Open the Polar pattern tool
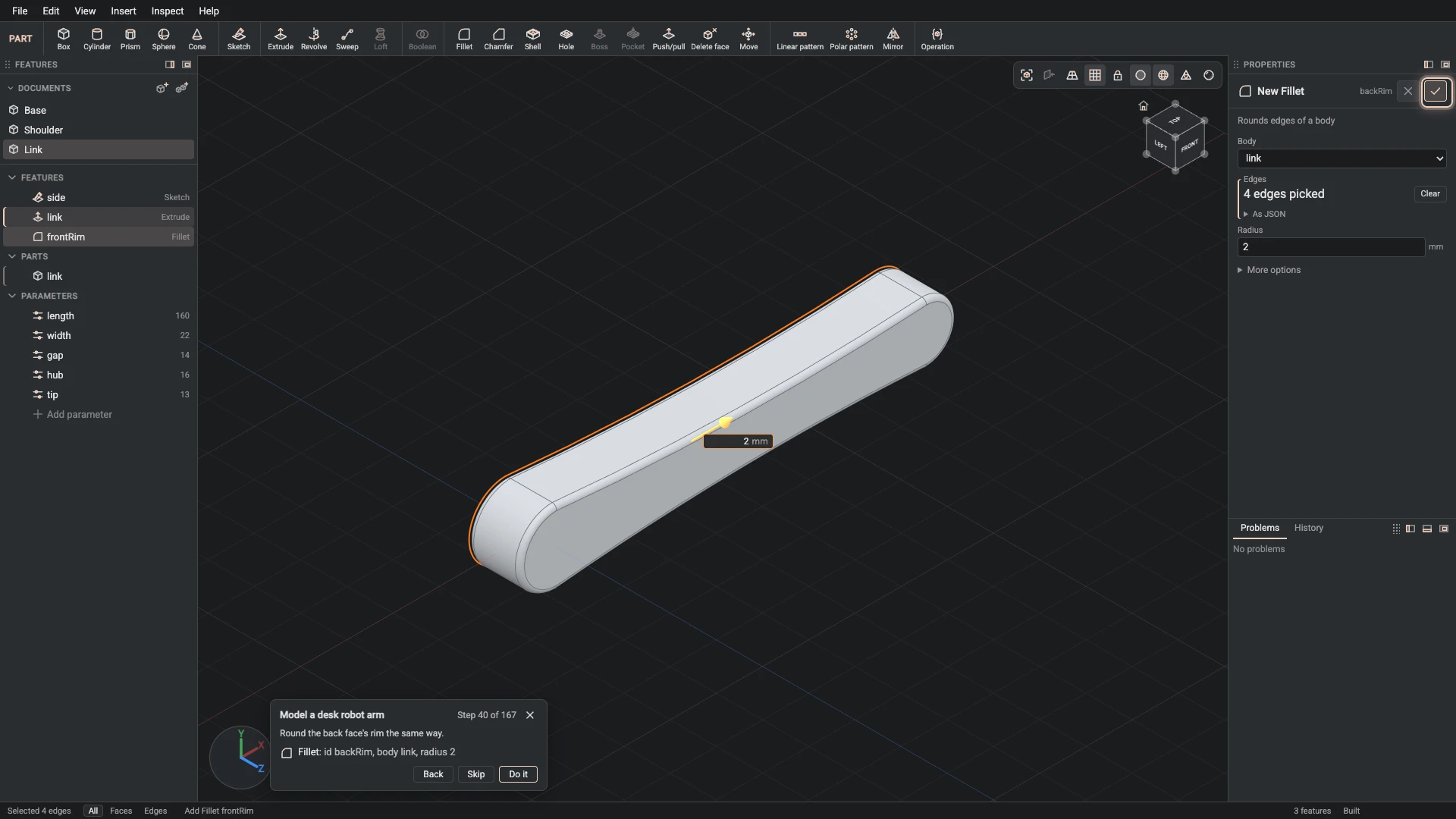Screen dimensions: 1456x819 pyautogui.click(x=852, y=39)
